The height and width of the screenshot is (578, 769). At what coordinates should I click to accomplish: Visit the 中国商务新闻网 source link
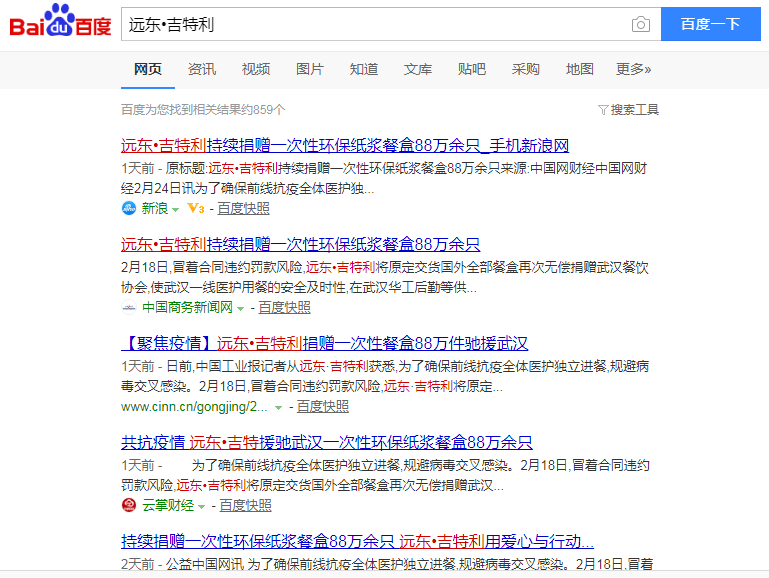pyautogui.click(x=187, y=308)
